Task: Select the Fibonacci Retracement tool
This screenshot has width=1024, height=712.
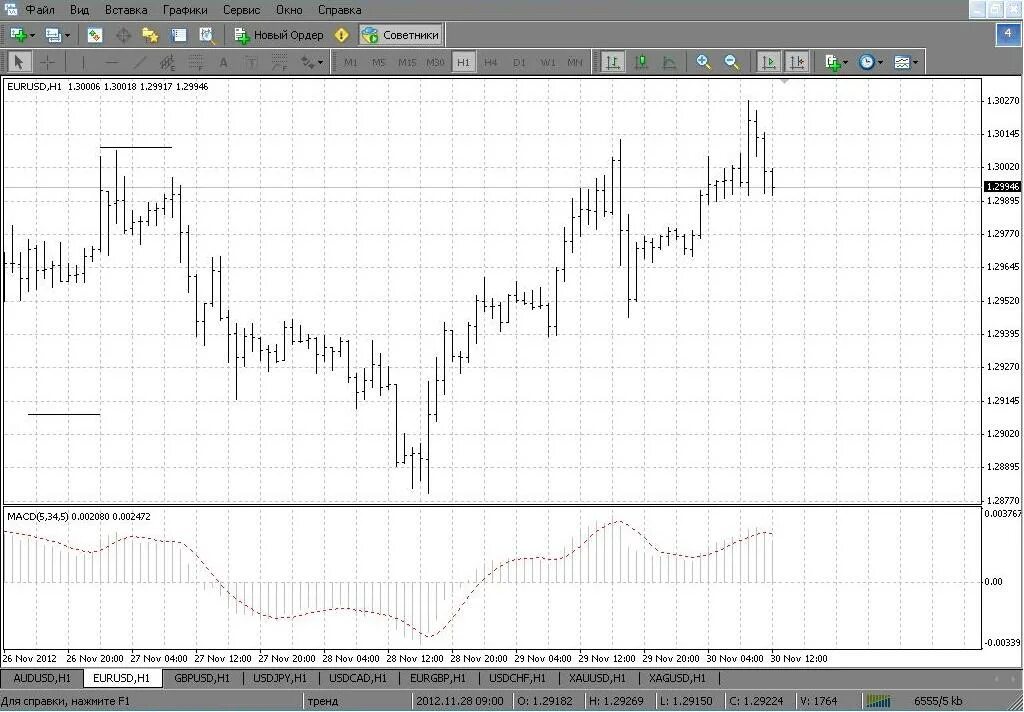Action: [196, 63]
